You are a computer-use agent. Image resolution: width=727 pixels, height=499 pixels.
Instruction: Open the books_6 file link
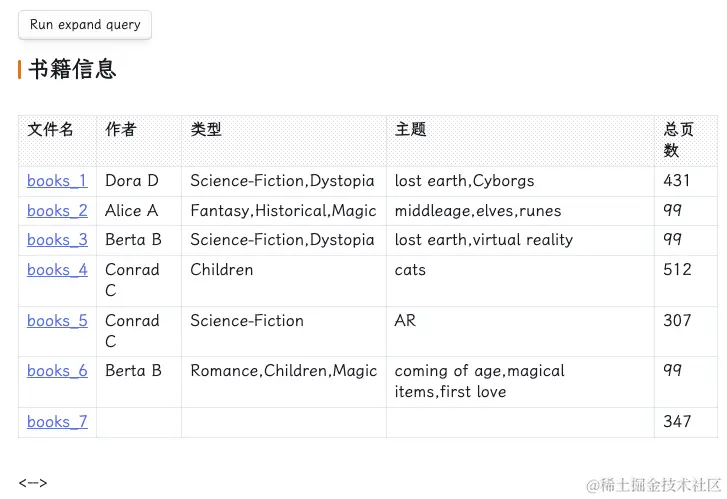pyautogui.click(x=57, y=371)
